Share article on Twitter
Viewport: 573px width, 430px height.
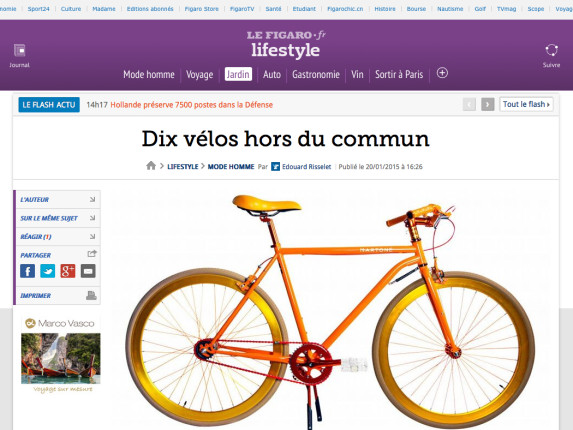click(x=48, y=271)
